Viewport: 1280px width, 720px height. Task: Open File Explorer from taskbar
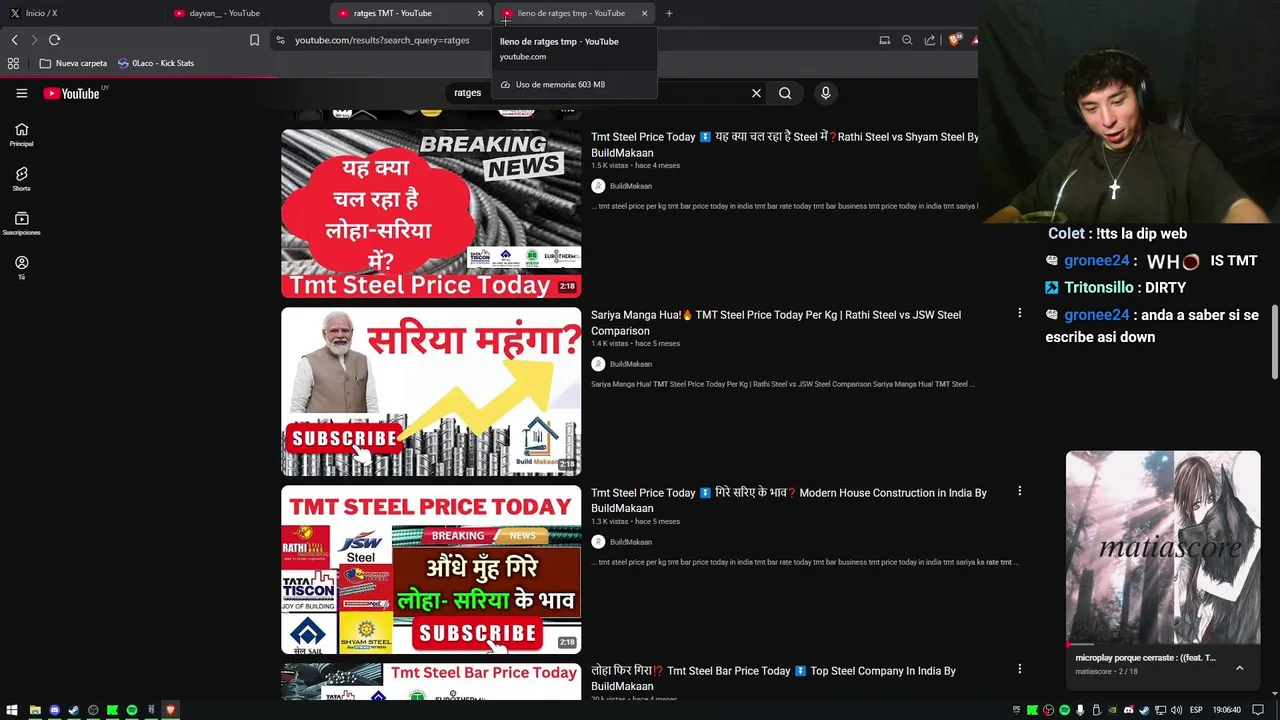pos(35,710)
